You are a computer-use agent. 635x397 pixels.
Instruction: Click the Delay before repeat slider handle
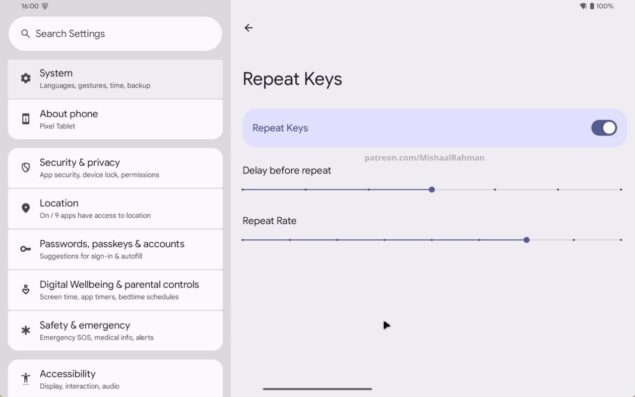coord(432,190)
